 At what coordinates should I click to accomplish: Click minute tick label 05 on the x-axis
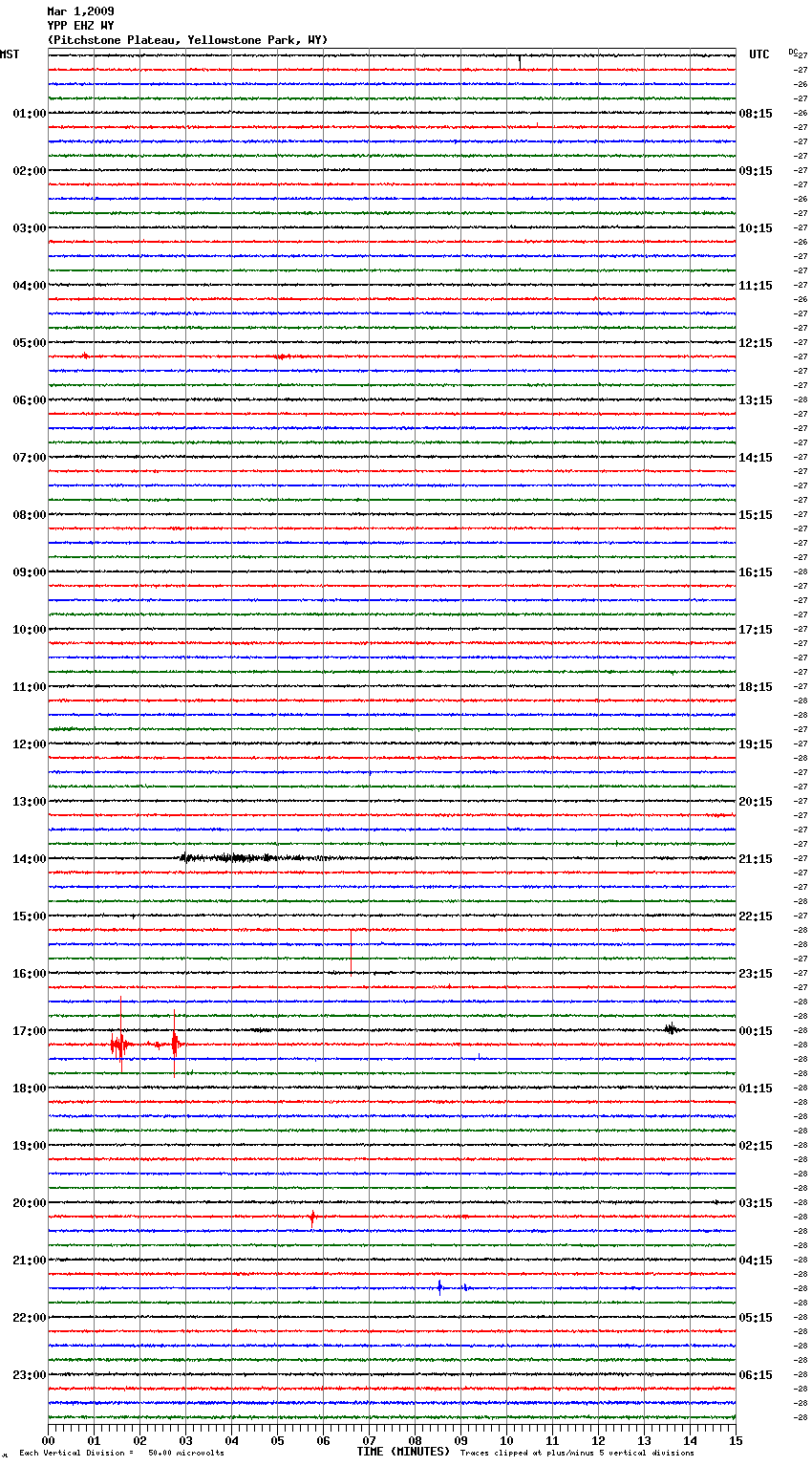(x=277, y=1440)
